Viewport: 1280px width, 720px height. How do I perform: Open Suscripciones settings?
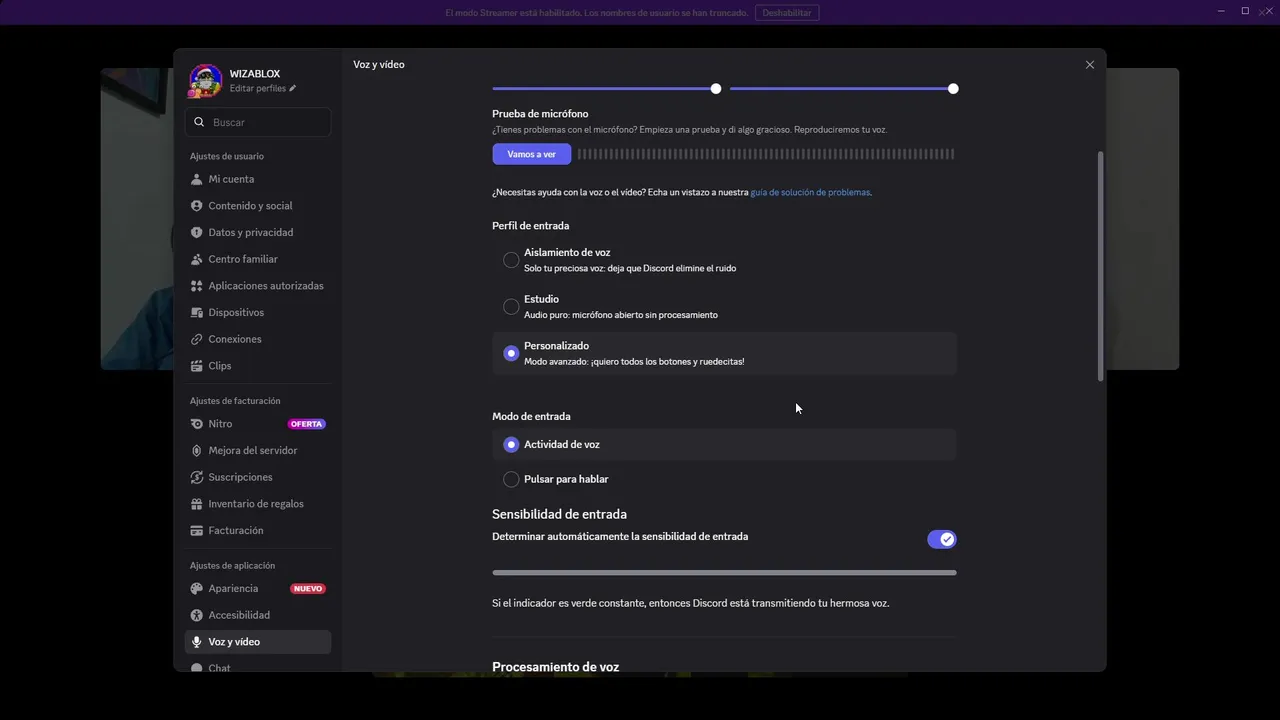point(258,477)
